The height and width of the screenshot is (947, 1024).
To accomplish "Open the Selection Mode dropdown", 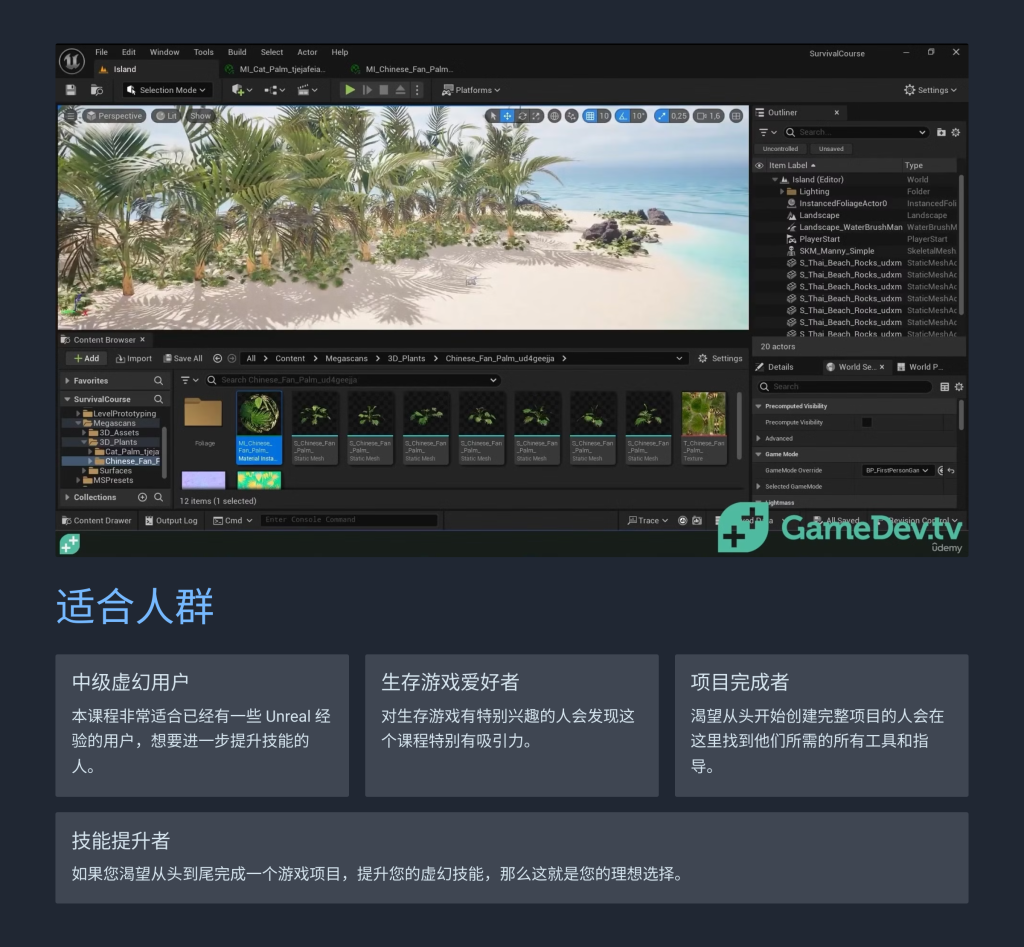I will coord(167,90).
